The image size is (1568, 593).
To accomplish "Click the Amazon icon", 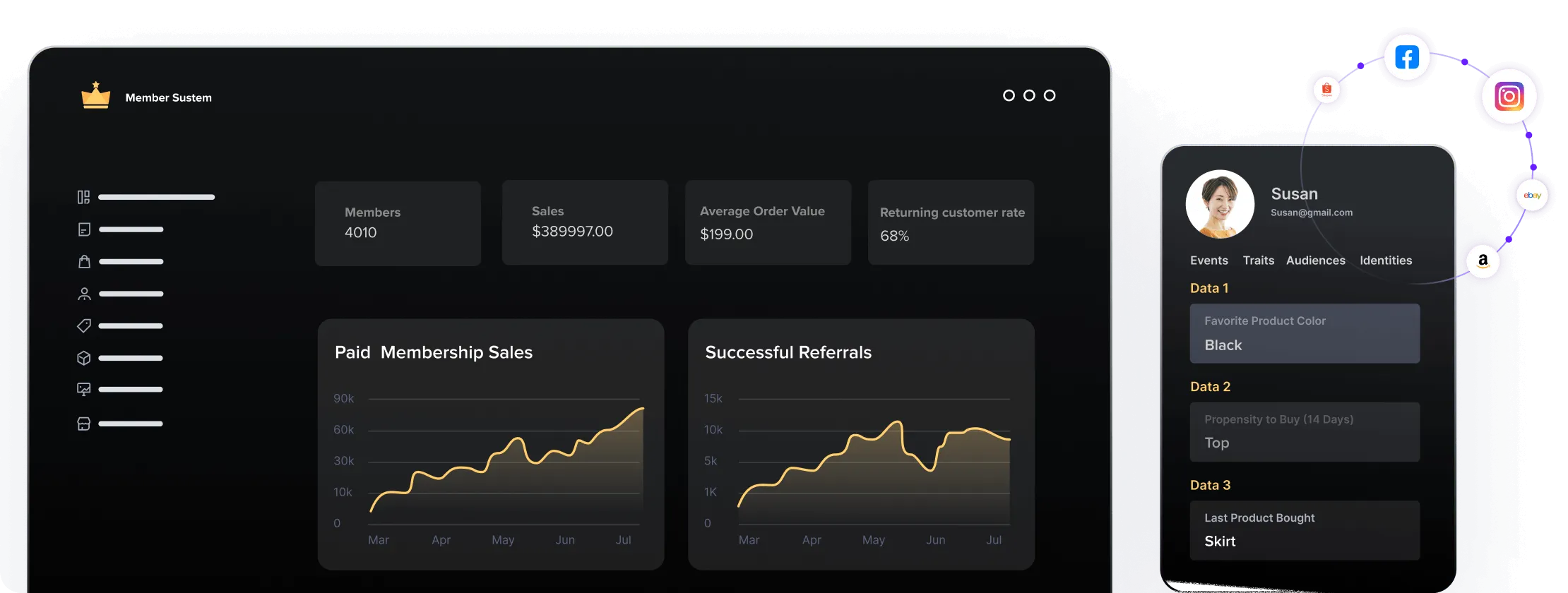I will click(1483, 260).
